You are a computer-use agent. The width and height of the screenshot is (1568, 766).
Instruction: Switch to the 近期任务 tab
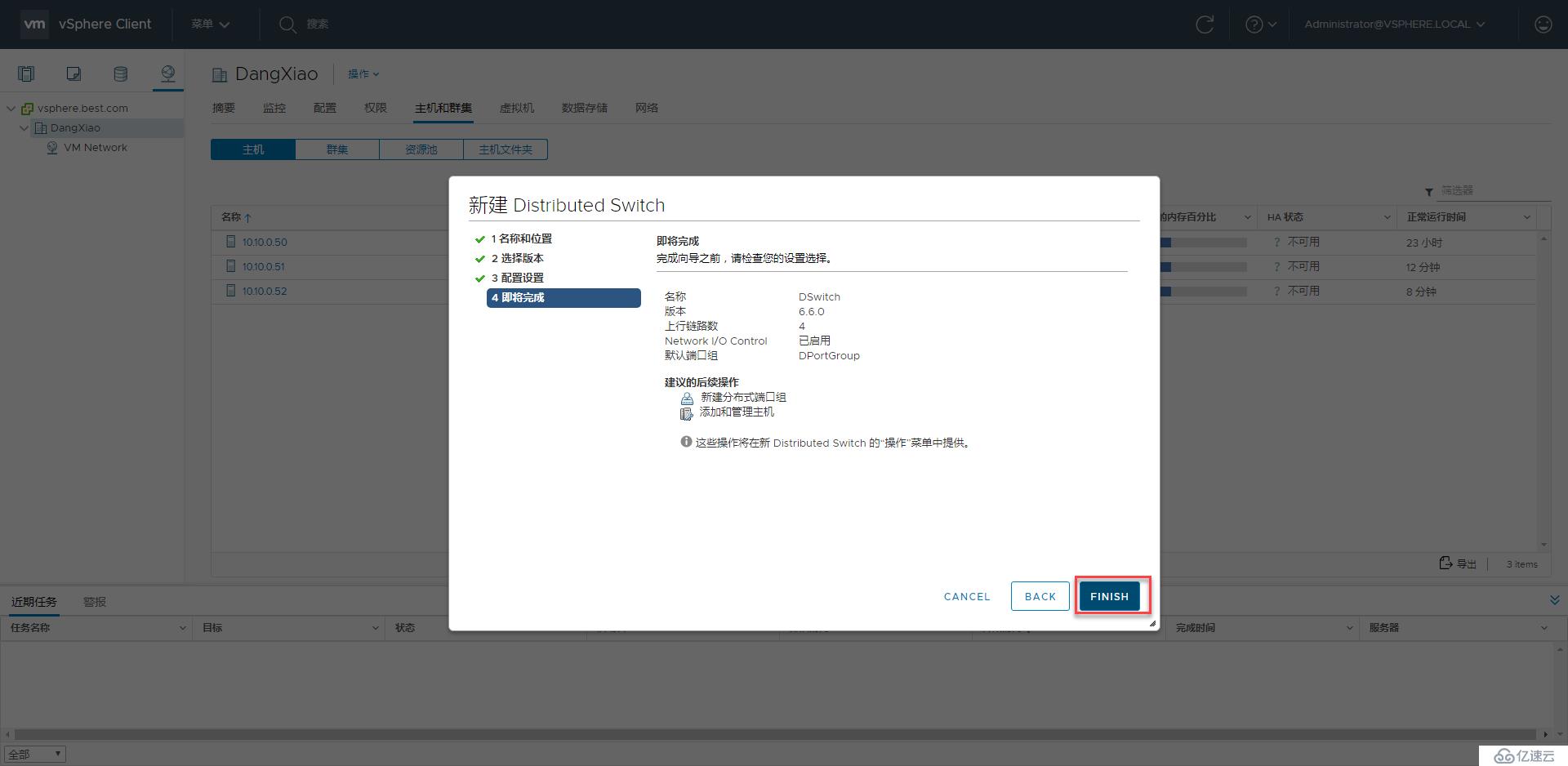tap(34, 602)
